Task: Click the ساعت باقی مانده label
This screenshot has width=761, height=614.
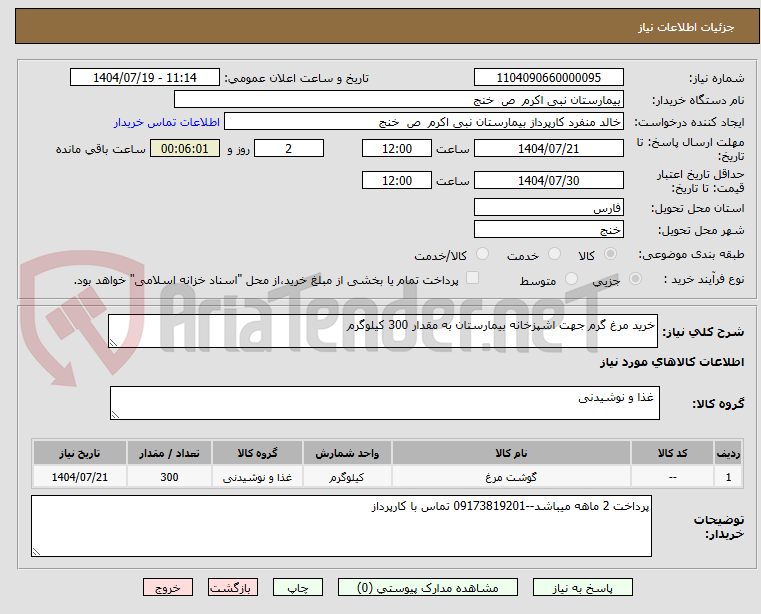Action: (100, 149)
